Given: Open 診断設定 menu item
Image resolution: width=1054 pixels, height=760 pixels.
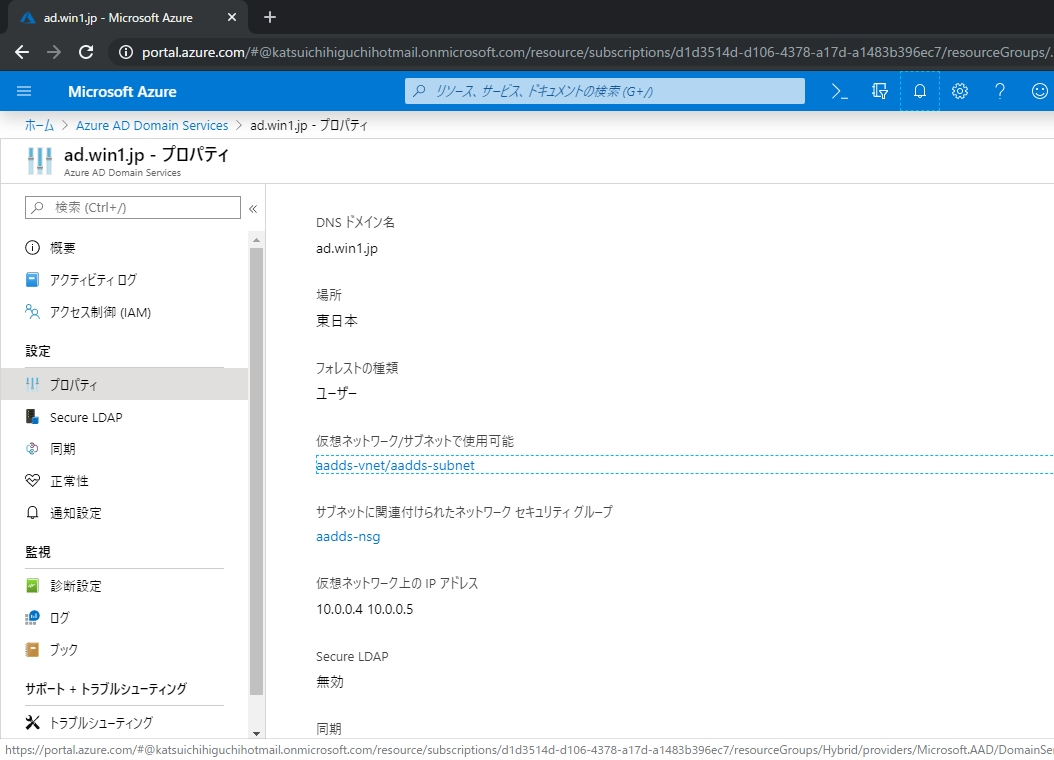Looking at the screenshot, I should click(x=125, y=585).
